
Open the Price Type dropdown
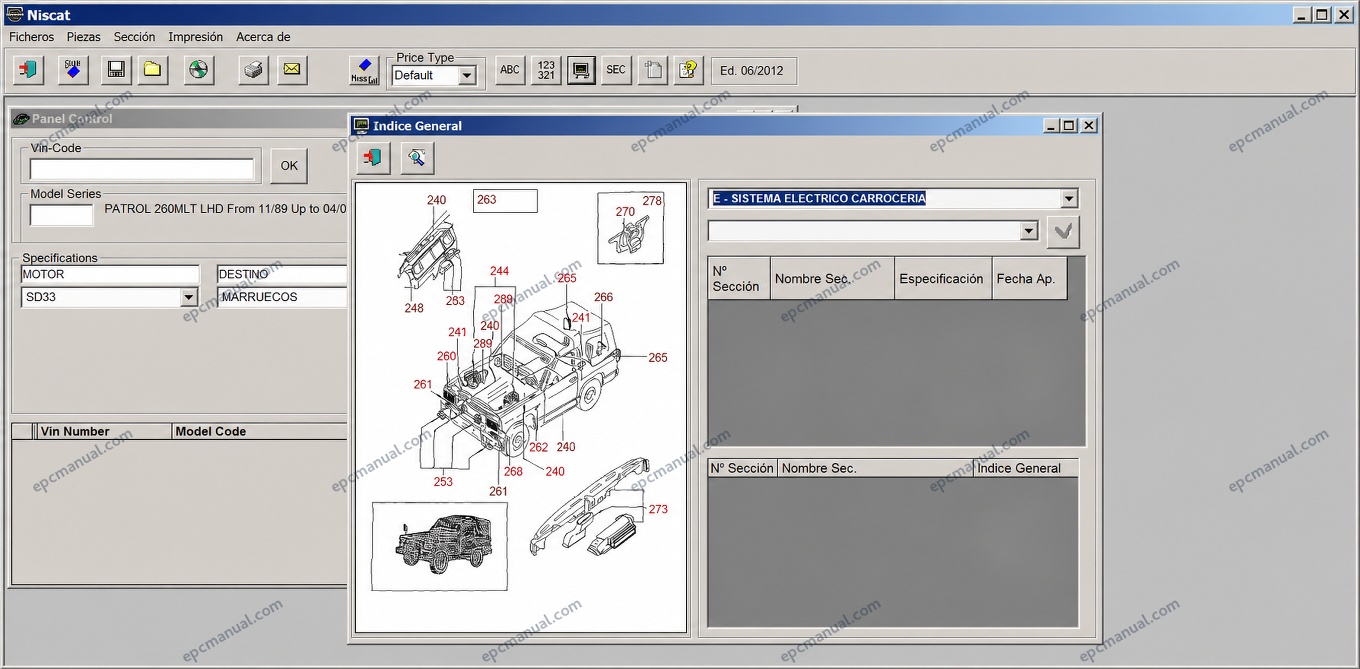tap(467, 75)
